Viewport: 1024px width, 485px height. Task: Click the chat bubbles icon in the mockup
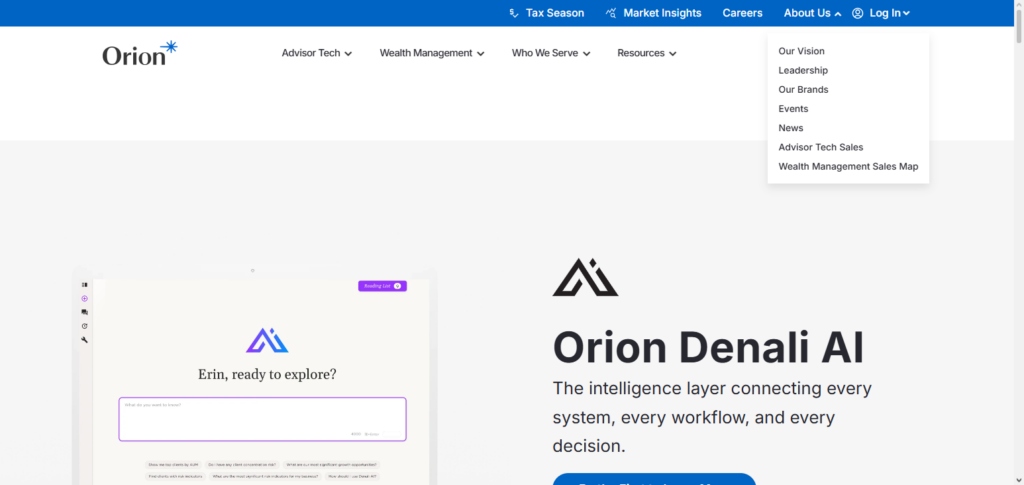(x=84, y=312)
